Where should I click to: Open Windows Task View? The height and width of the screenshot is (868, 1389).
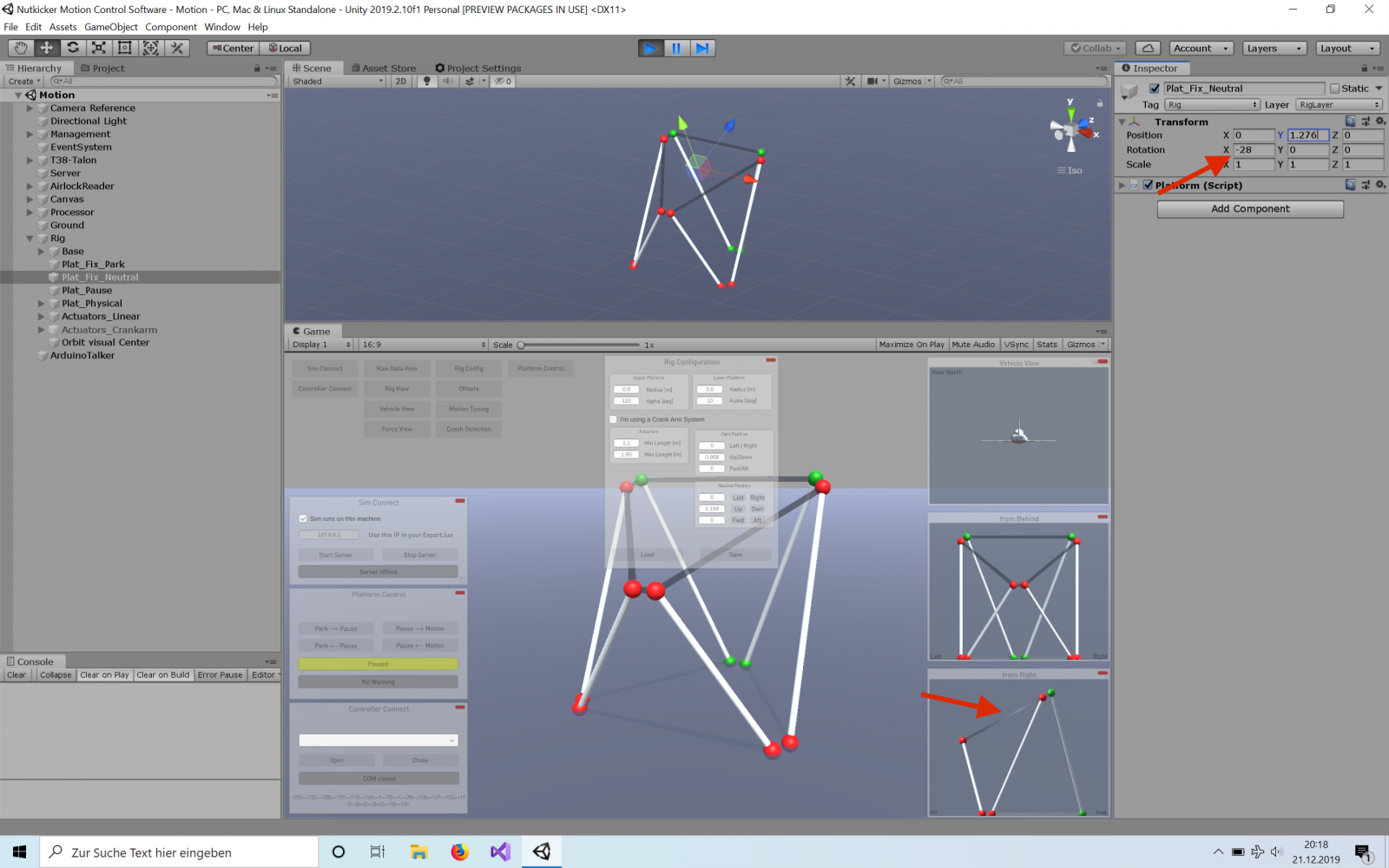tap(377, 852)
